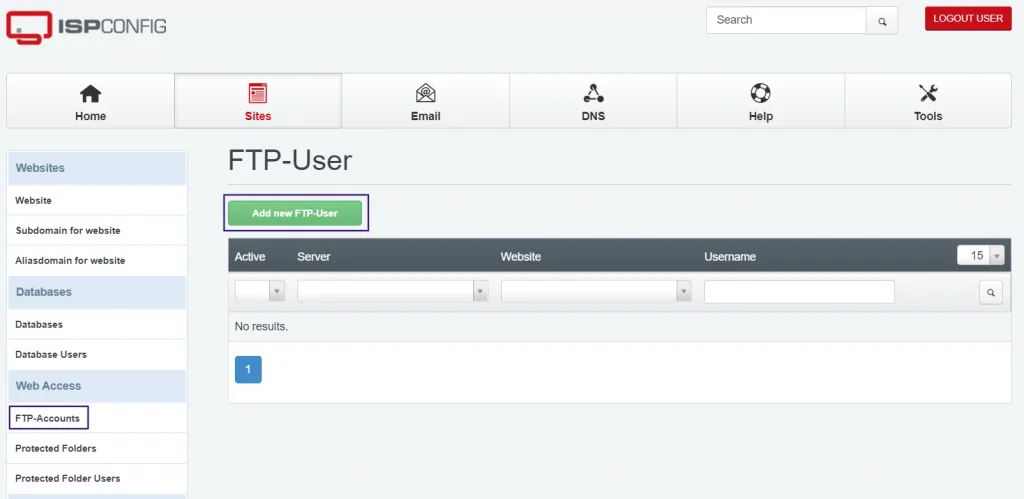The width and height of the screenshot is (1024, 499).
Task: Click the Web Access section header
Action: click(97, 386)
